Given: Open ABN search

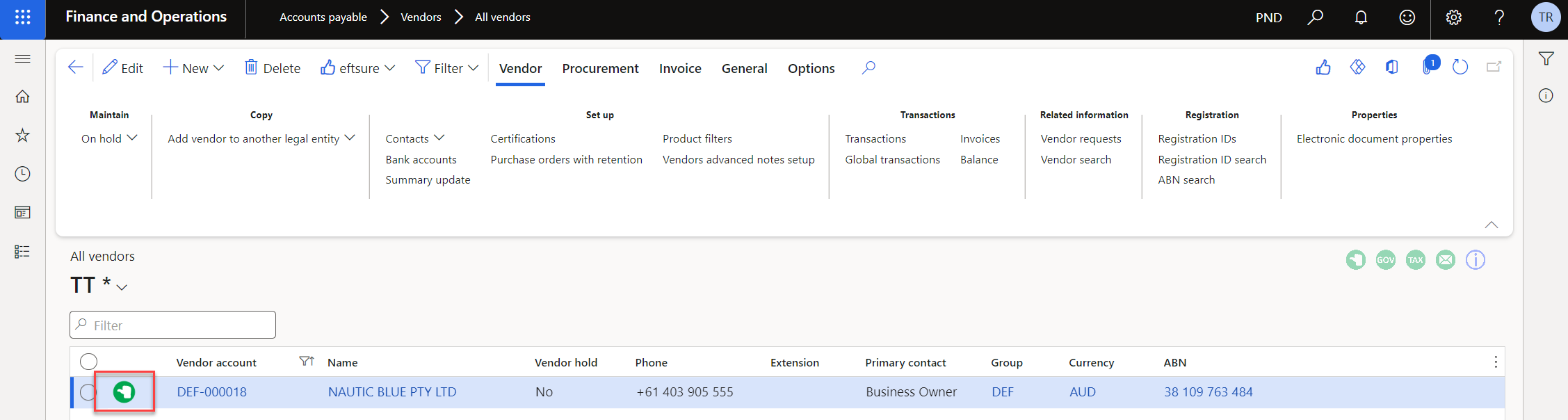Looking at the screenshot, I should tap(1187, 179).
